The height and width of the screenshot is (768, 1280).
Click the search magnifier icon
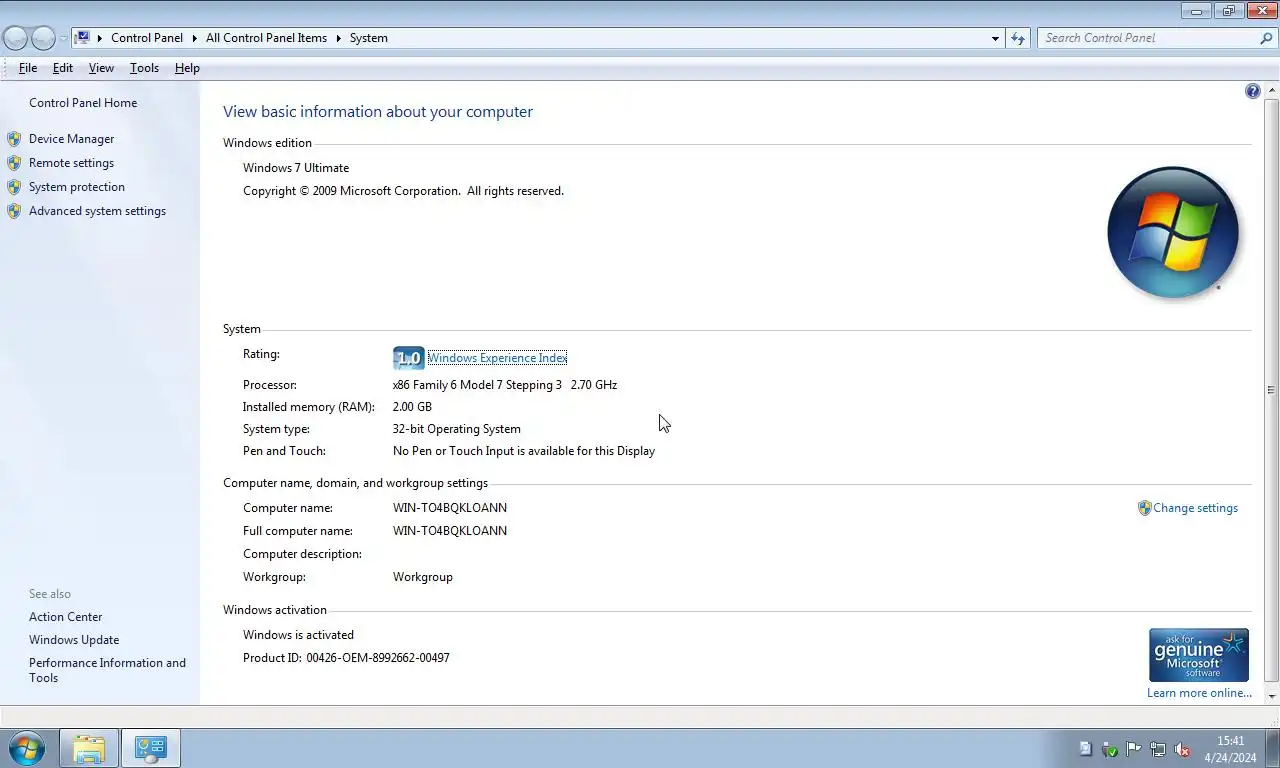[x=1266, y=38]
